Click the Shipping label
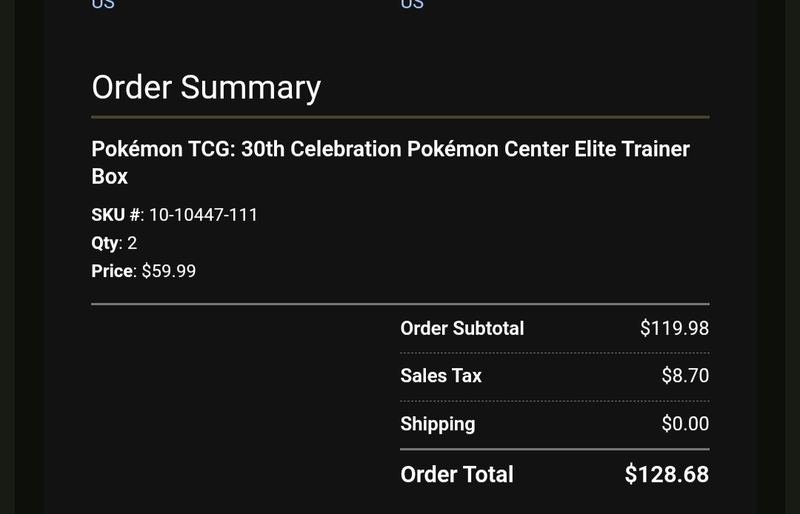The image size is (800, 514). tap(438, 424)
